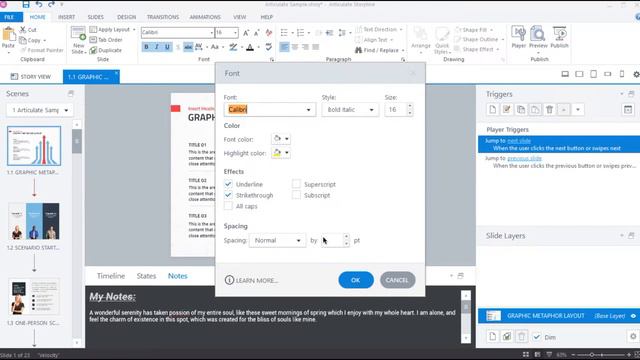Select the 1.2 Scenario Start slide thumbnail

34,221
